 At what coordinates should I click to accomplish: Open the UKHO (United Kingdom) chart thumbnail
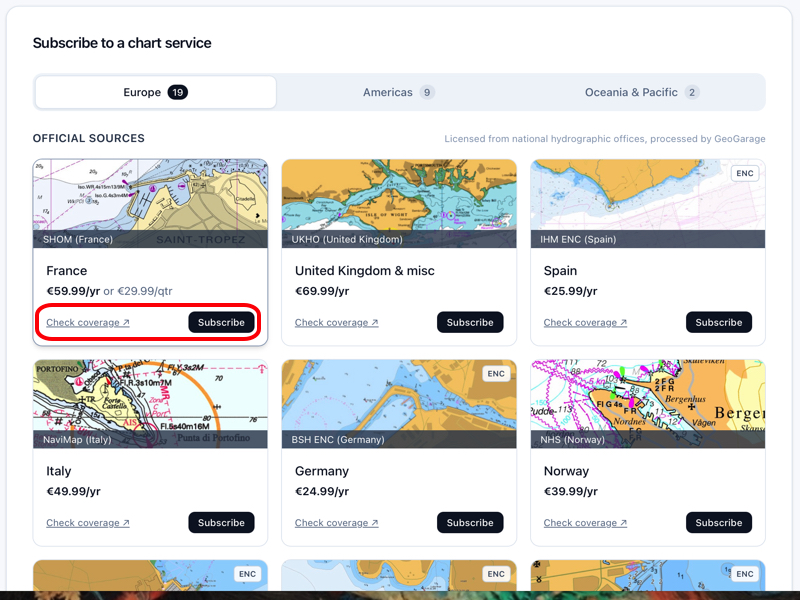coord(399,204)
